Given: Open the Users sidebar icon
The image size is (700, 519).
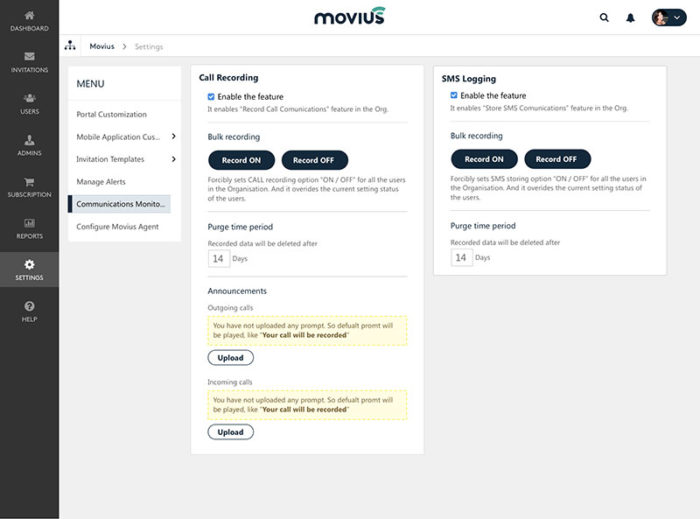Looking at the screenshot, I should click(29, 99).
